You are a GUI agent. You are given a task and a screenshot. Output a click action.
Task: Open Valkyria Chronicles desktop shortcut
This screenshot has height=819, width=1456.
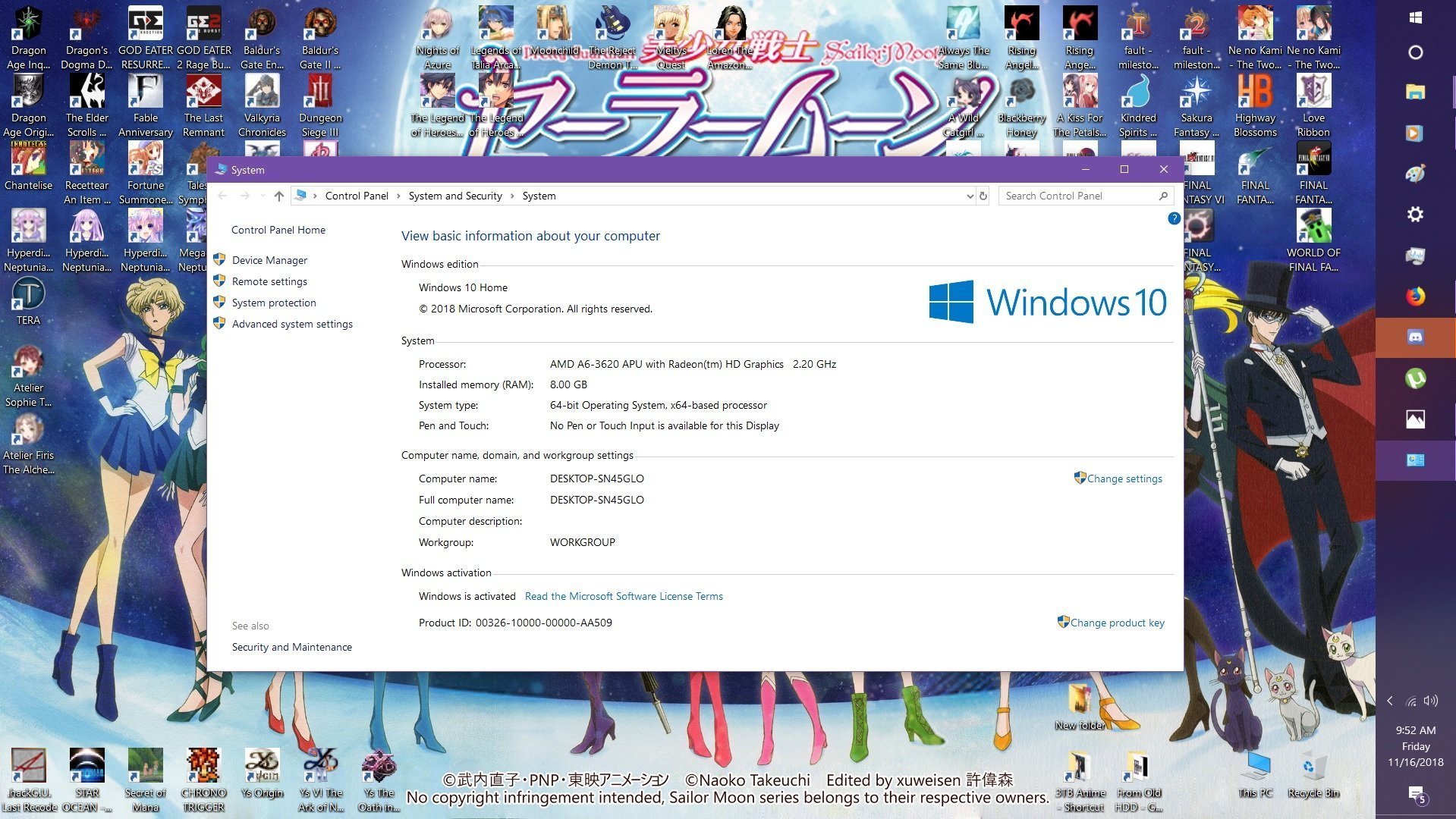click(x=262, y=106)
